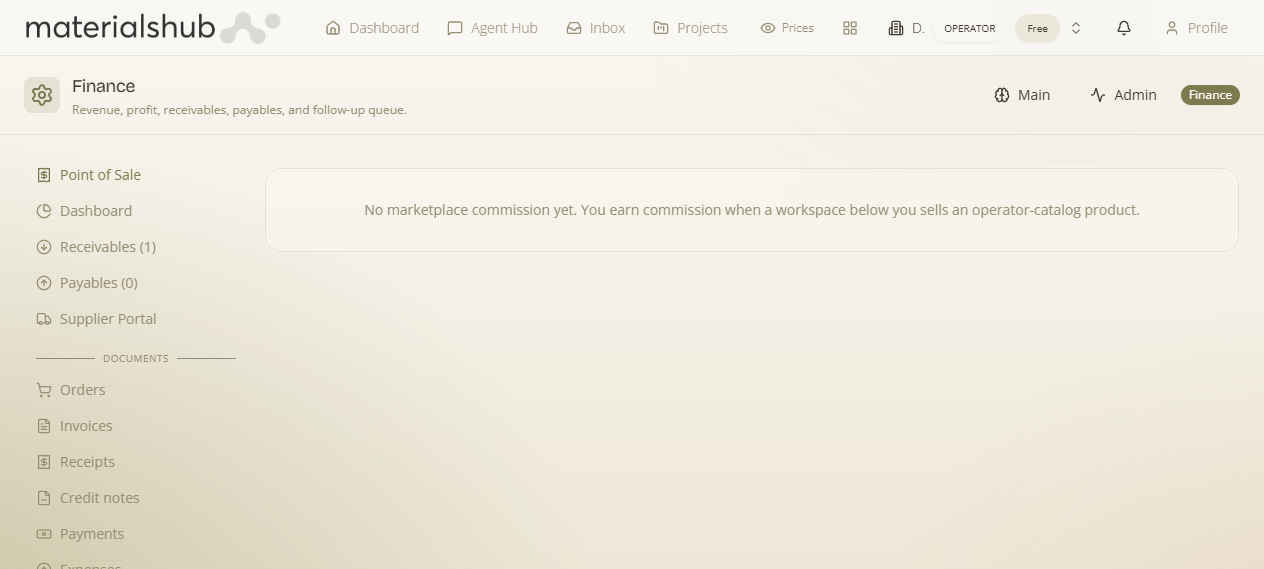Click the building workspace icon
The image size is (1264, 569).
pyautogui.click(x=896, y=28)
